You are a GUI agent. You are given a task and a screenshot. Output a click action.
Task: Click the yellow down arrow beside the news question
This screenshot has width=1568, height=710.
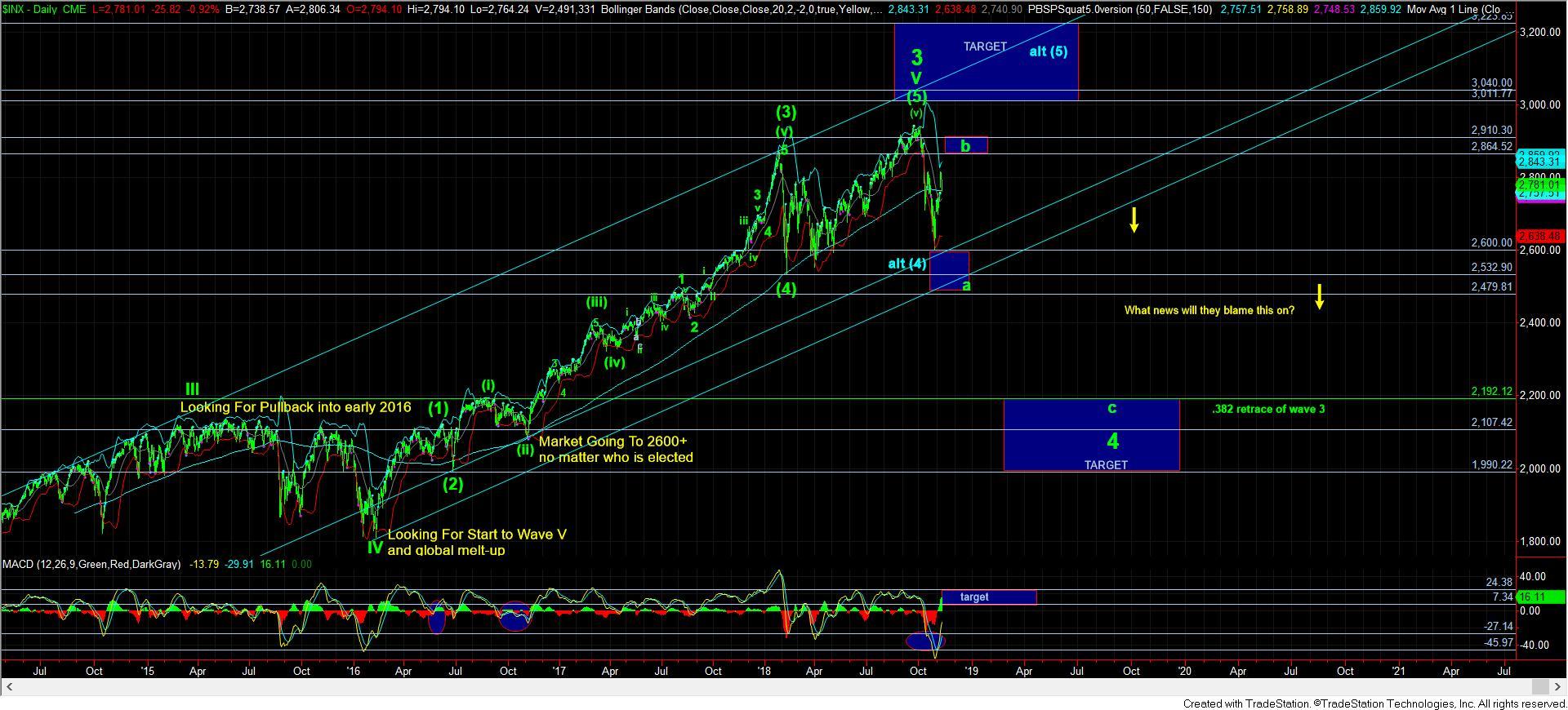(1319, 296)
